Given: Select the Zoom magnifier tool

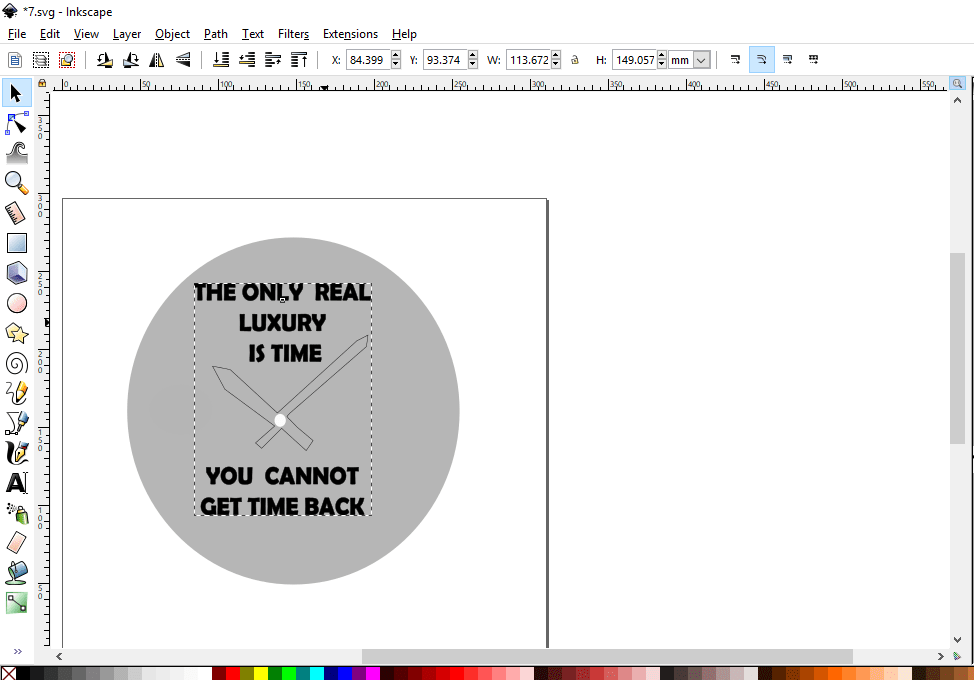Looking at the screenshot, I should [x=17, y=183].
